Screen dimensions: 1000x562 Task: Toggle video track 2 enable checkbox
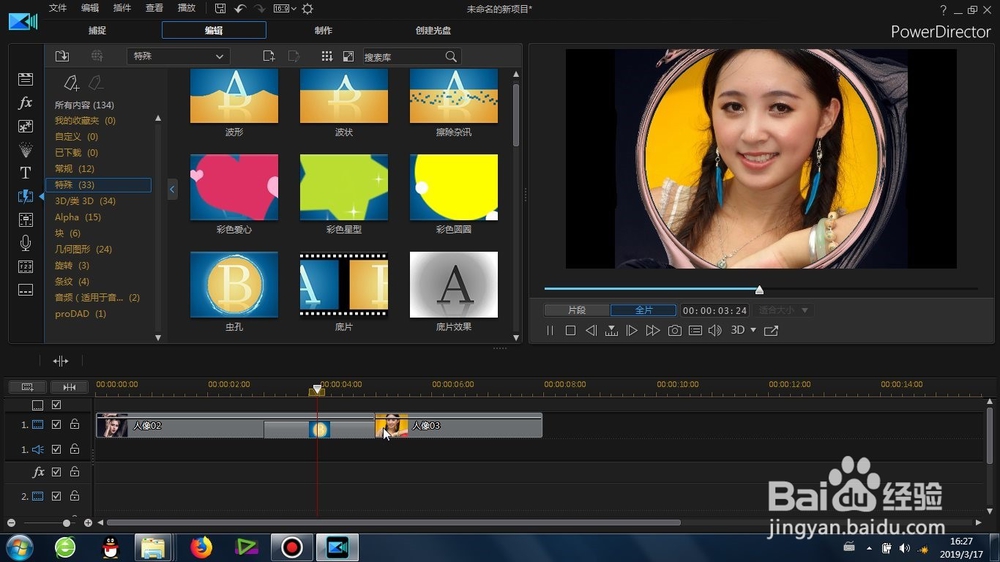pyautogui.click(x=56, y=496)
